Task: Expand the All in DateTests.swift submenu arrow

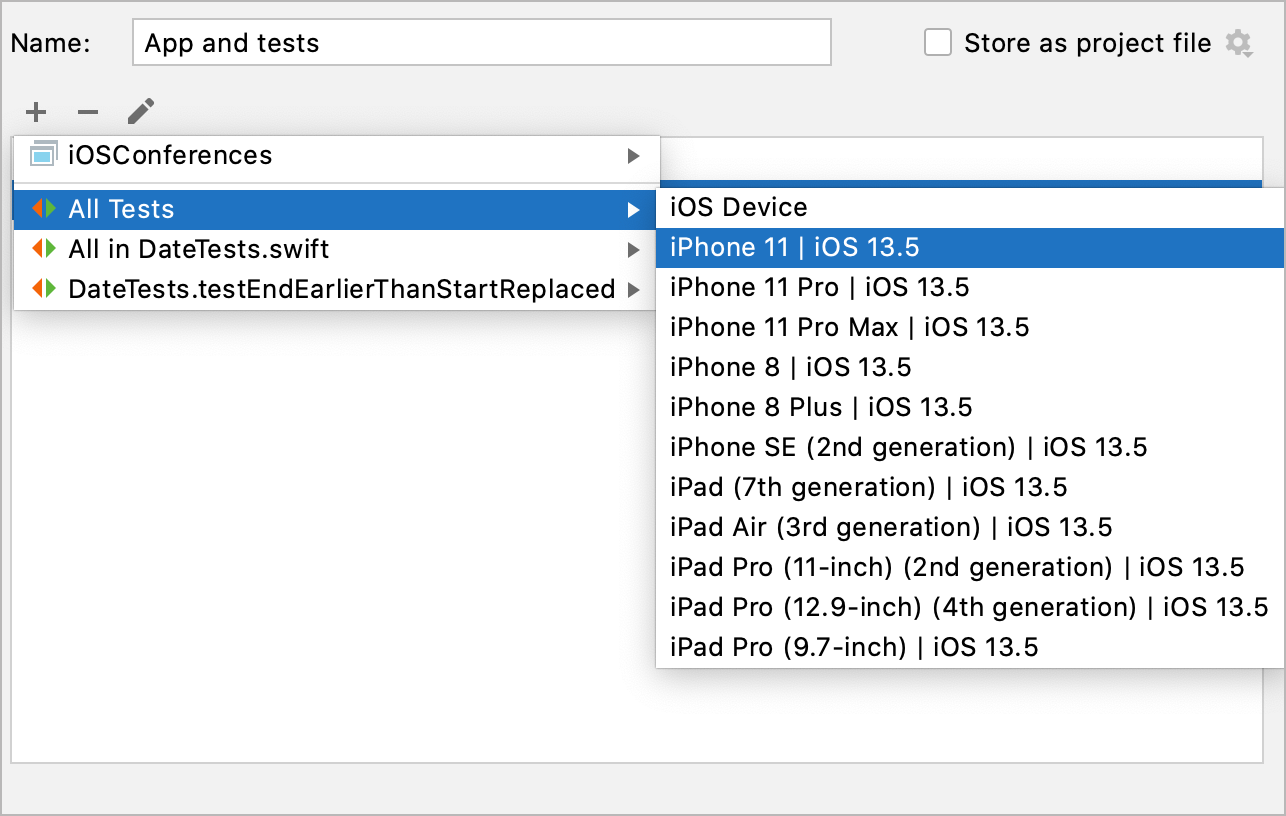Action: point(633,250)
